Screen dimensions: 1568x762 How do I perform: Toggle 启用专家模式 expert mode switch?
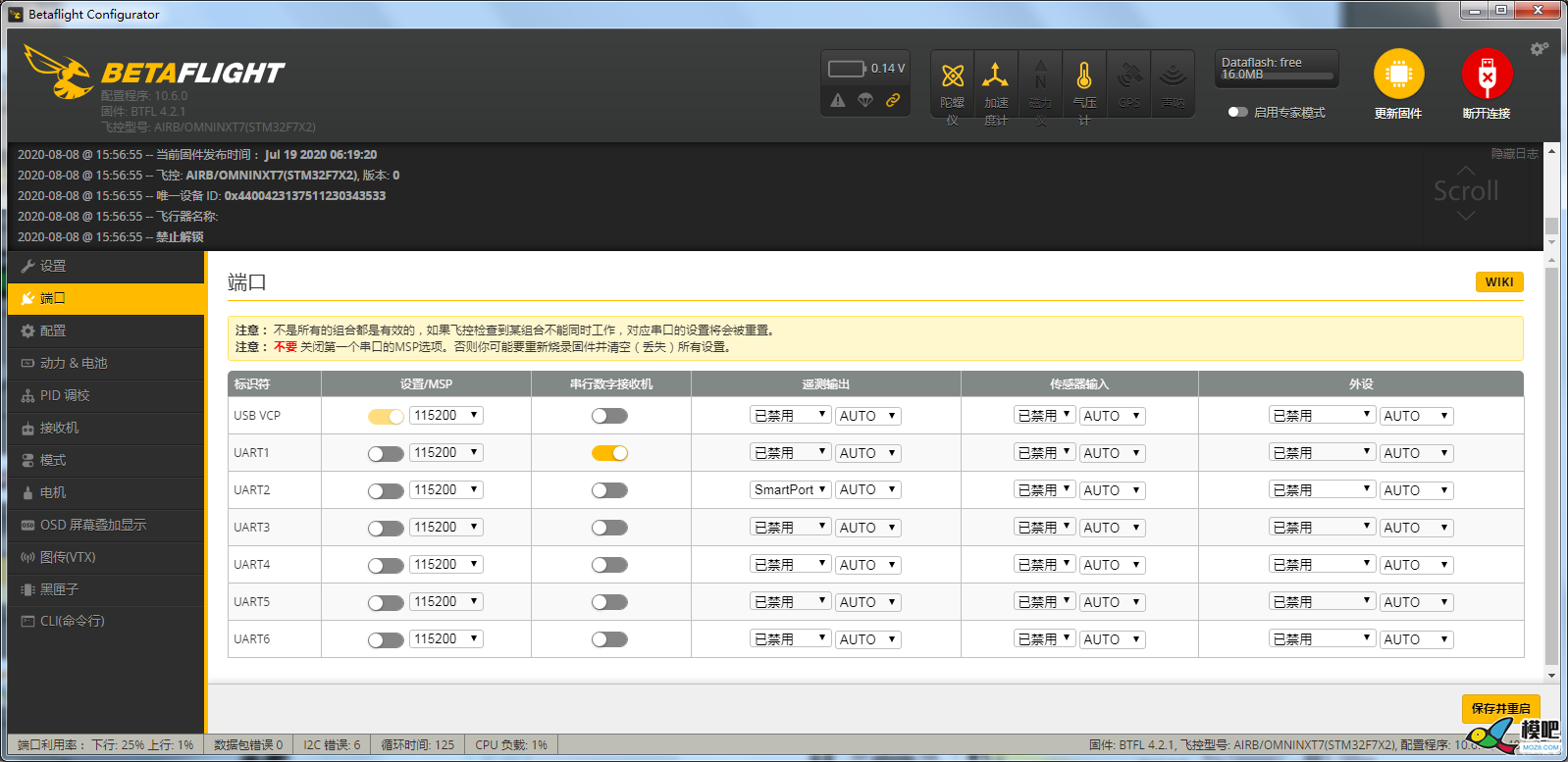1238,112
